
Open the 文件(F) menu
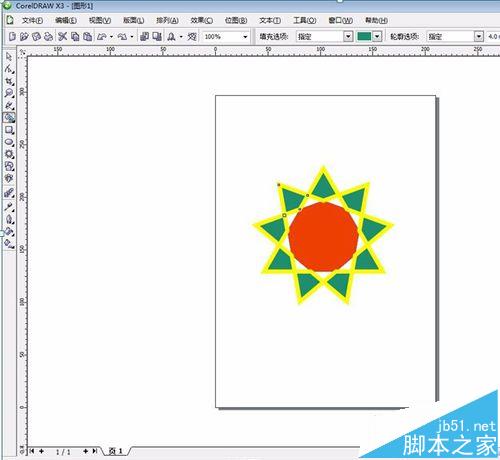32,20
